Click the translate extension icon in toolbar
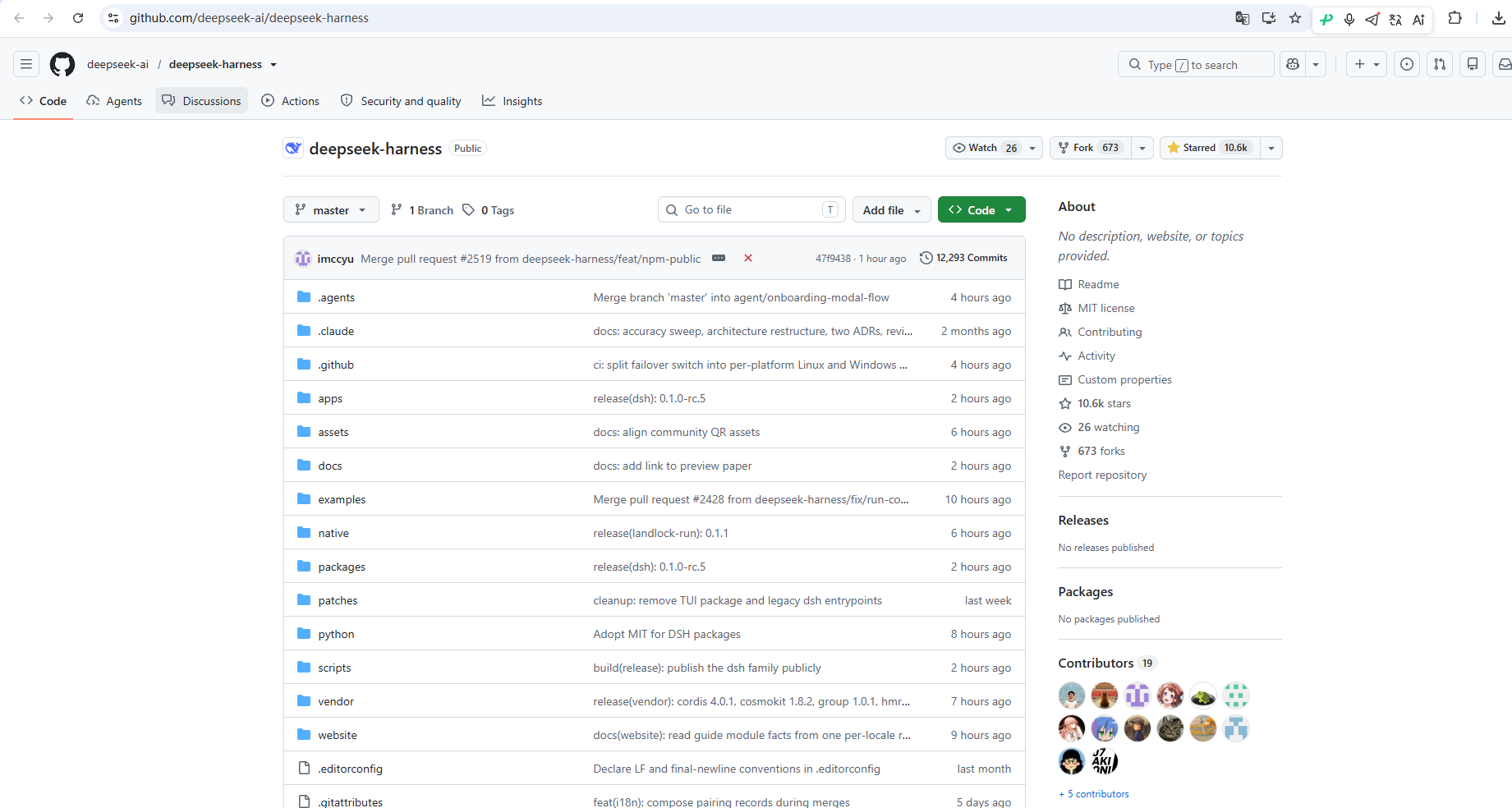The image size is (1512, 808). click(x=1395, y=19)
